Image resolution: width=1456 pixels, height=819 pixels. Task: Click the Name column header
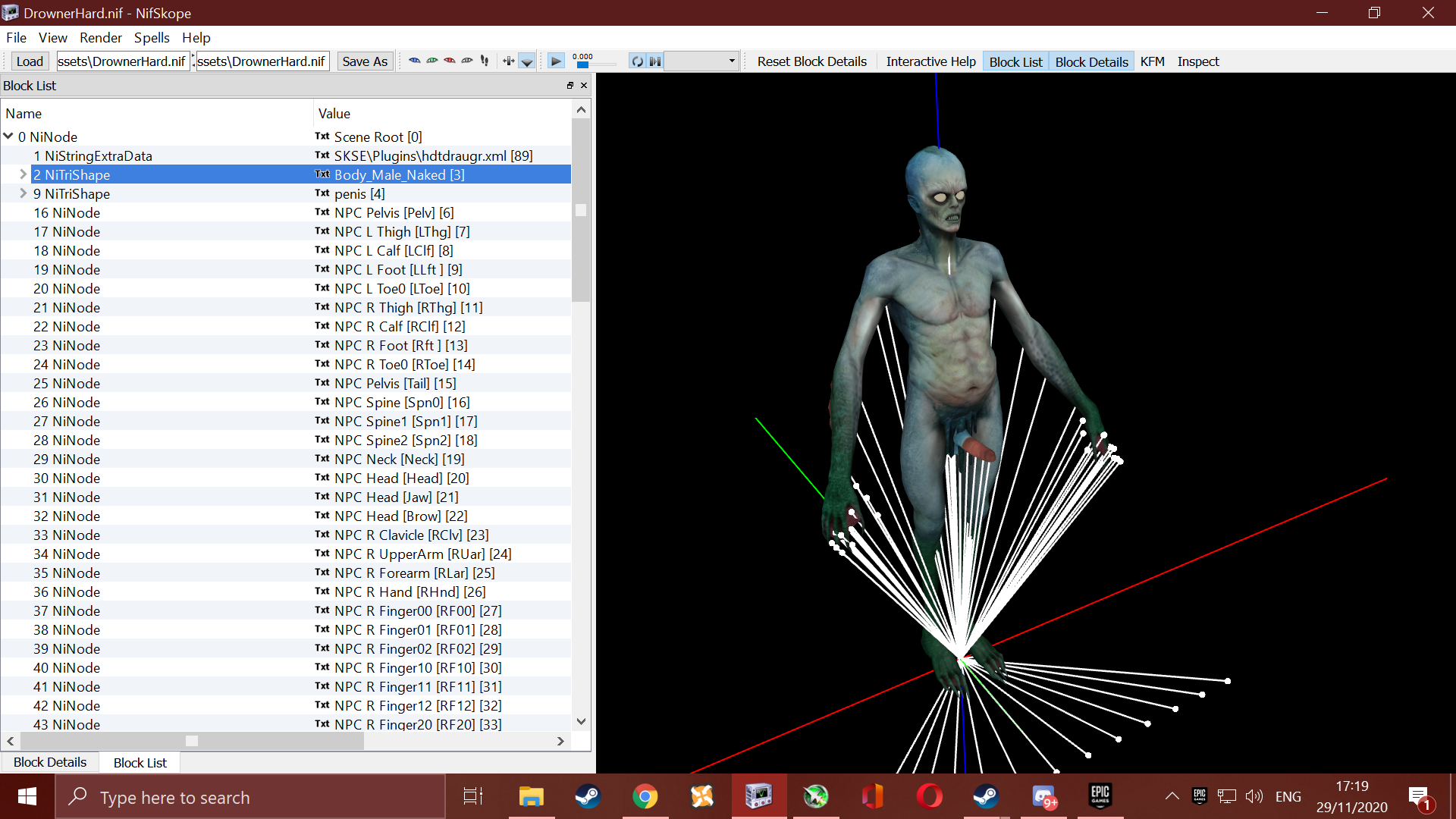point(157,113)
